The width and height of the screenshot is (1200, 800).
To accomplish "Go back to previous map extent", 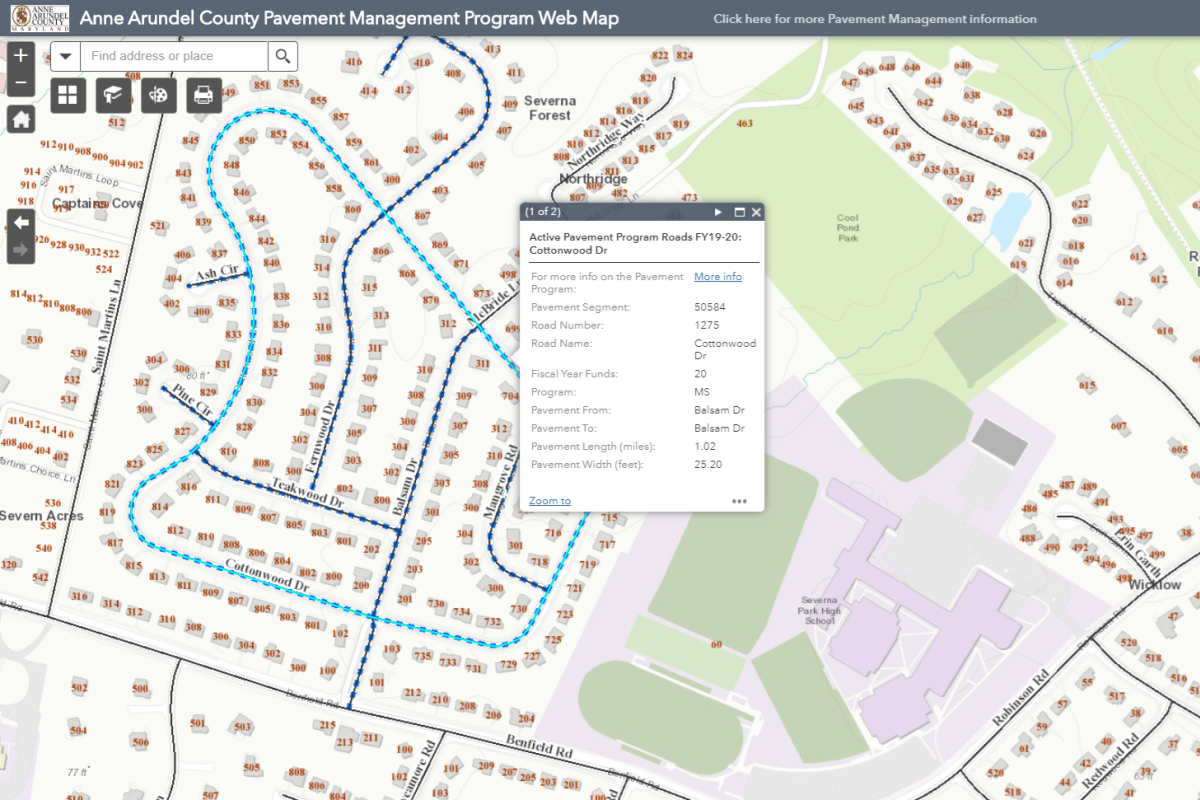I will tap(20, 224).
